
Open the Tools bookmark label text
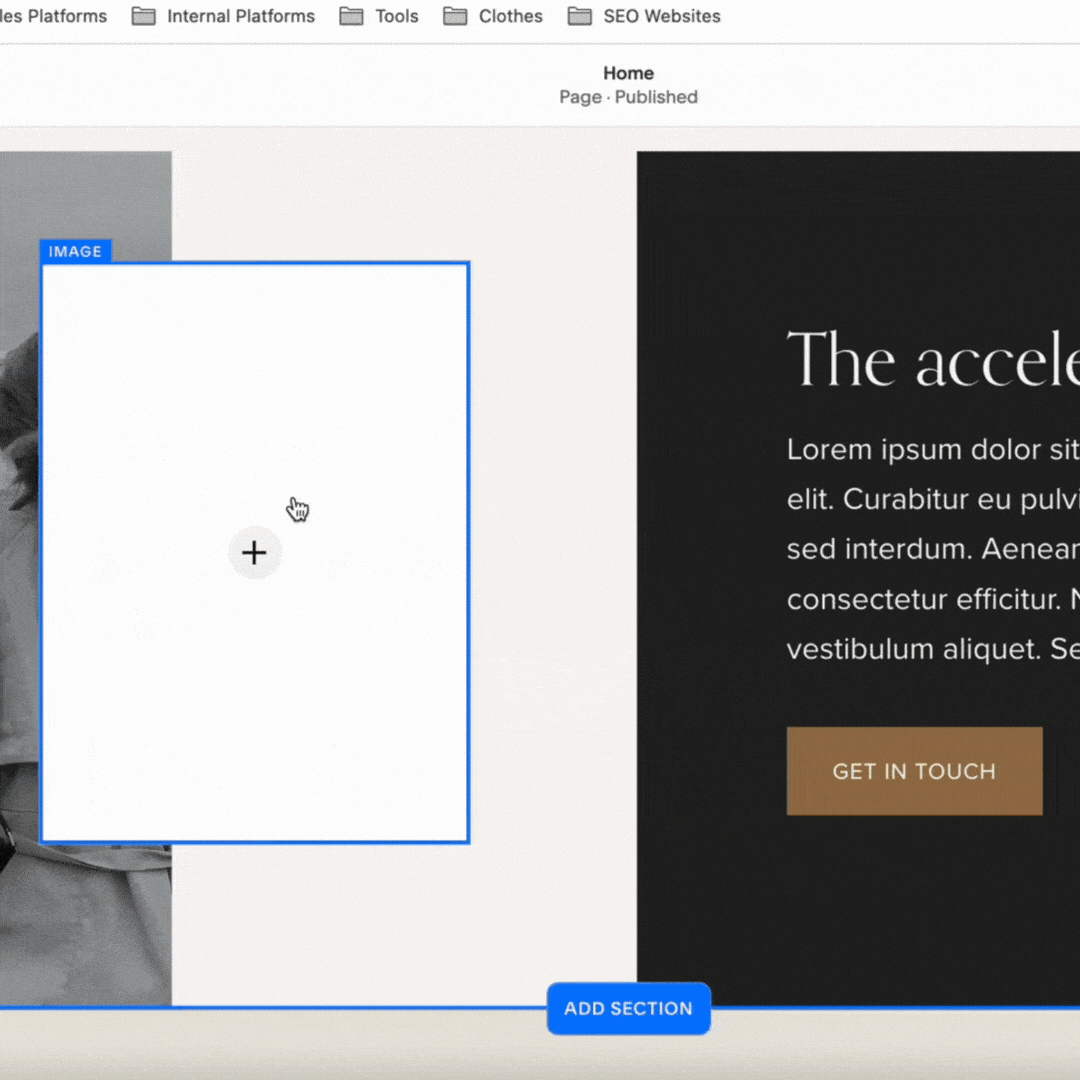pyautogui.click(x=397, y=16)
